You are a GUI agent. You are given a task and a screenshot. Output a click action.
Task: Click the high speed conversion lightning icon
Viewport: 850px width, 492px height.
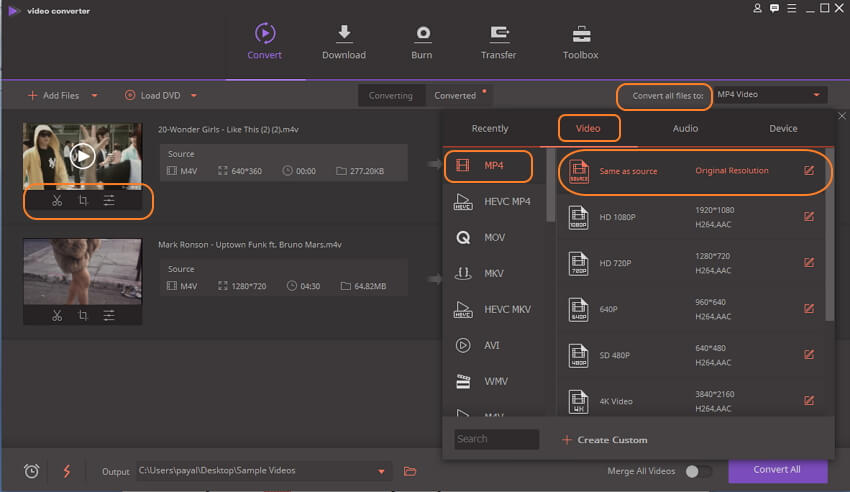(66, 471)
